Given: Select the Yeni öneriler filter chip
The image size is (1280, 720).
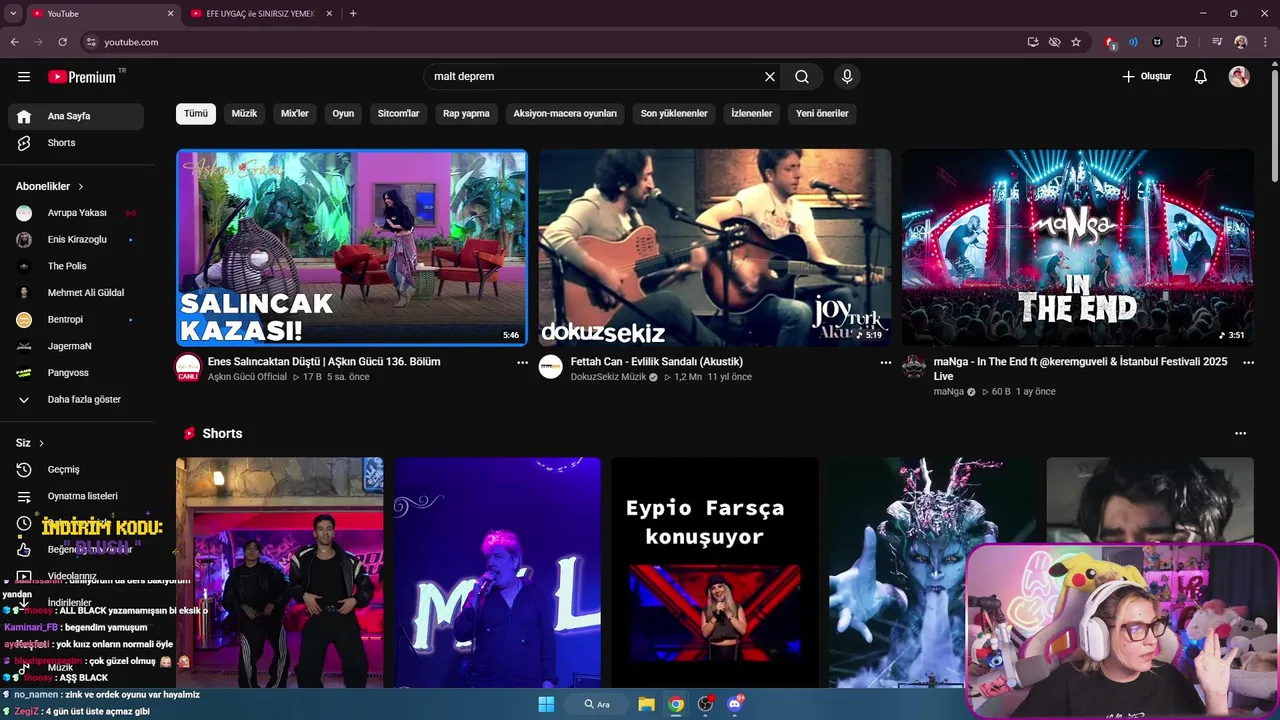Looking at the screenshot, I should [822, 114].
